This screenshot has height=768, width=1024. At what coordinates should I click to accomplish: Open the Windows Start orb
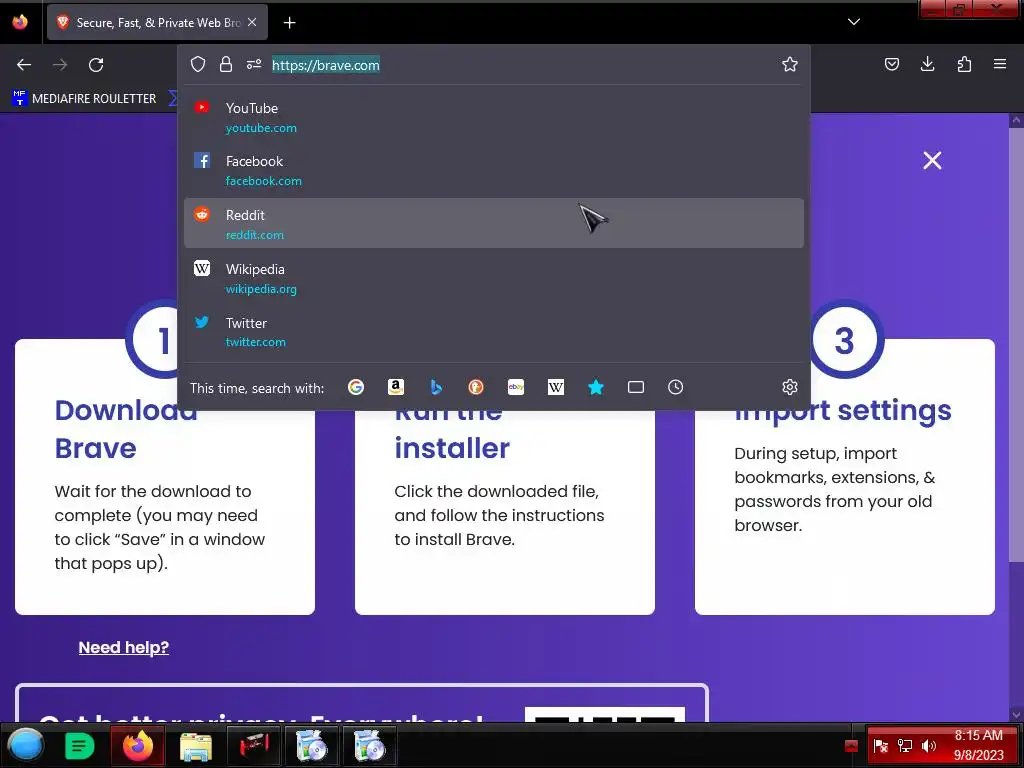25,744
